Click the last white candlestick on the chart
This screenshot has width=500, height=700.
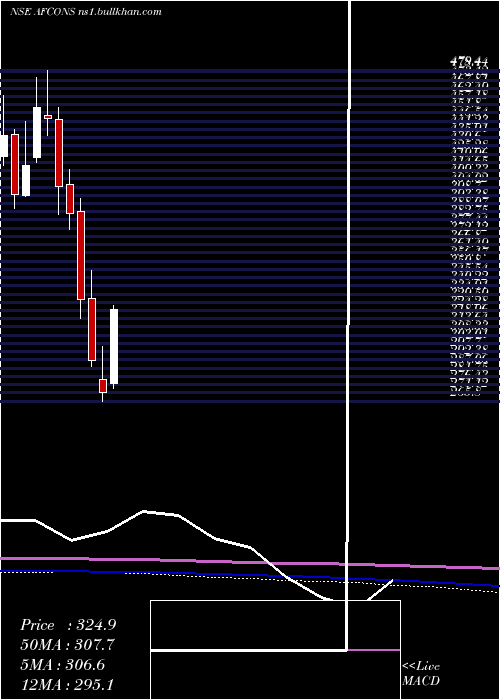pyautogui.click(x=114, y=346)
